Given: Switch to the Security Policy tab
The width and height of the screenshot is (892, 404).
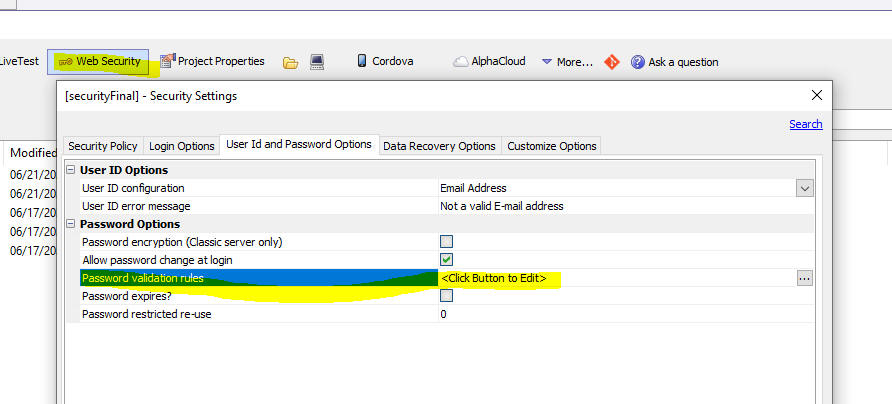Looking at the screenshot, I should tap(103, 146).
